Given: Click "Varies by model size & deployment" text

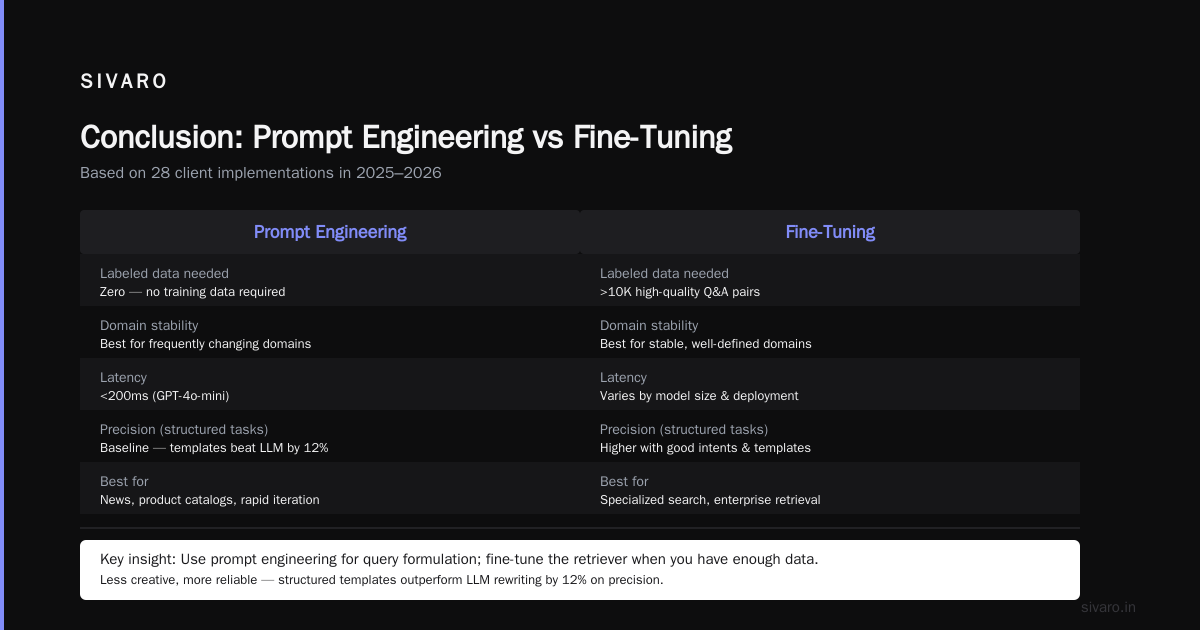Looking at the screenshot, I should pyautogui.click(x=699, y=396).
